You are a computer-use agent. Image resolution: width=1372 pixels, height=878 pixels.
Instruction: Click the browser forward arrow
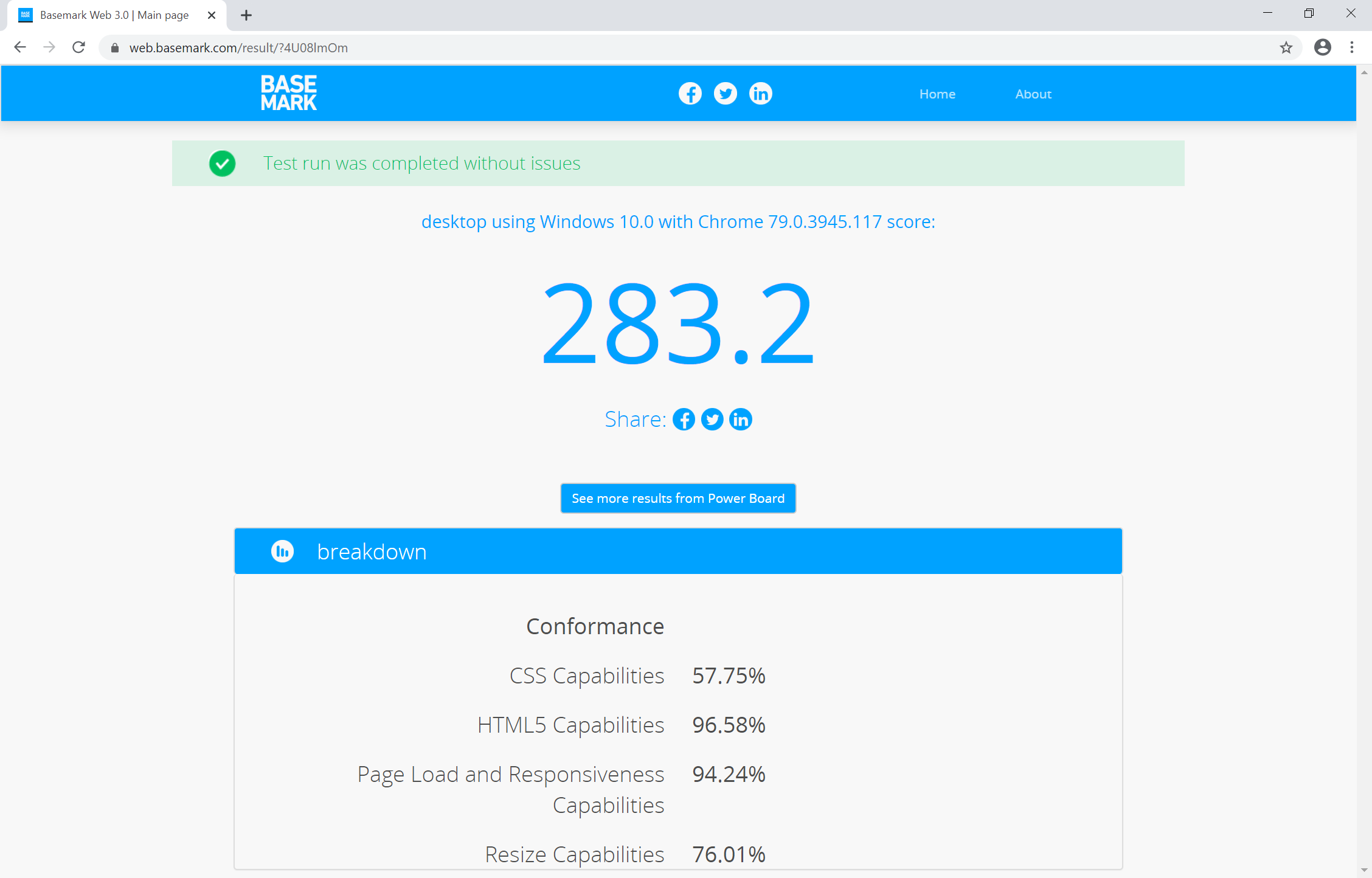(49, 47)
